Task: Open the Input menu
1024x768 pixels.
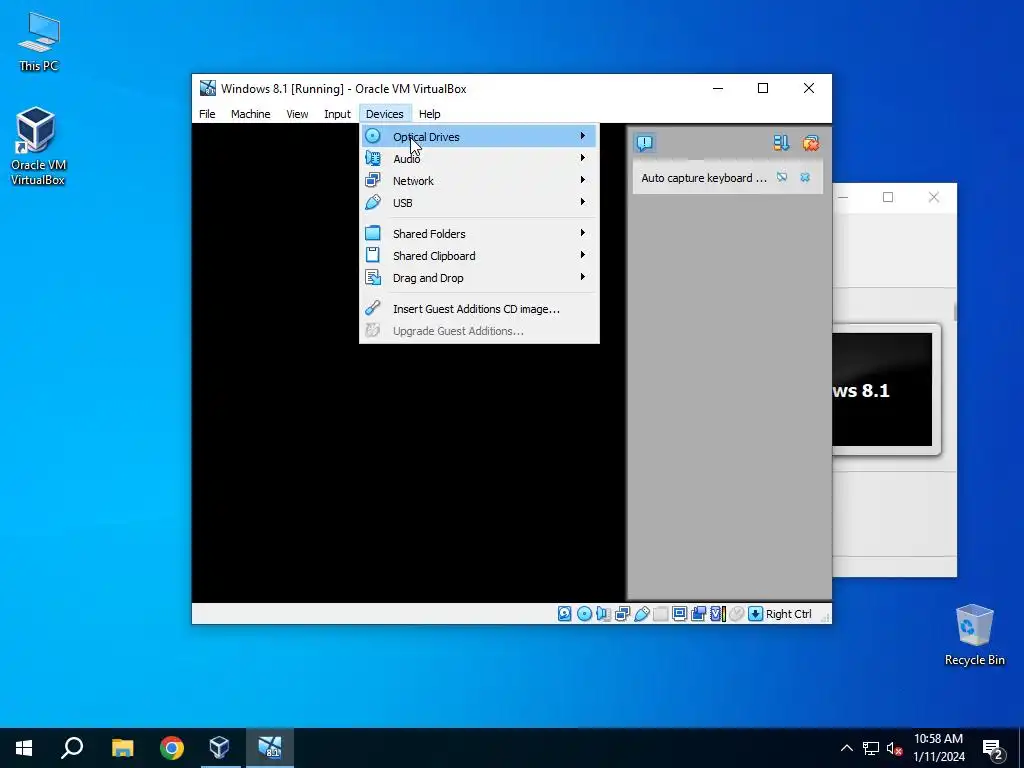Action: (337, 114)
